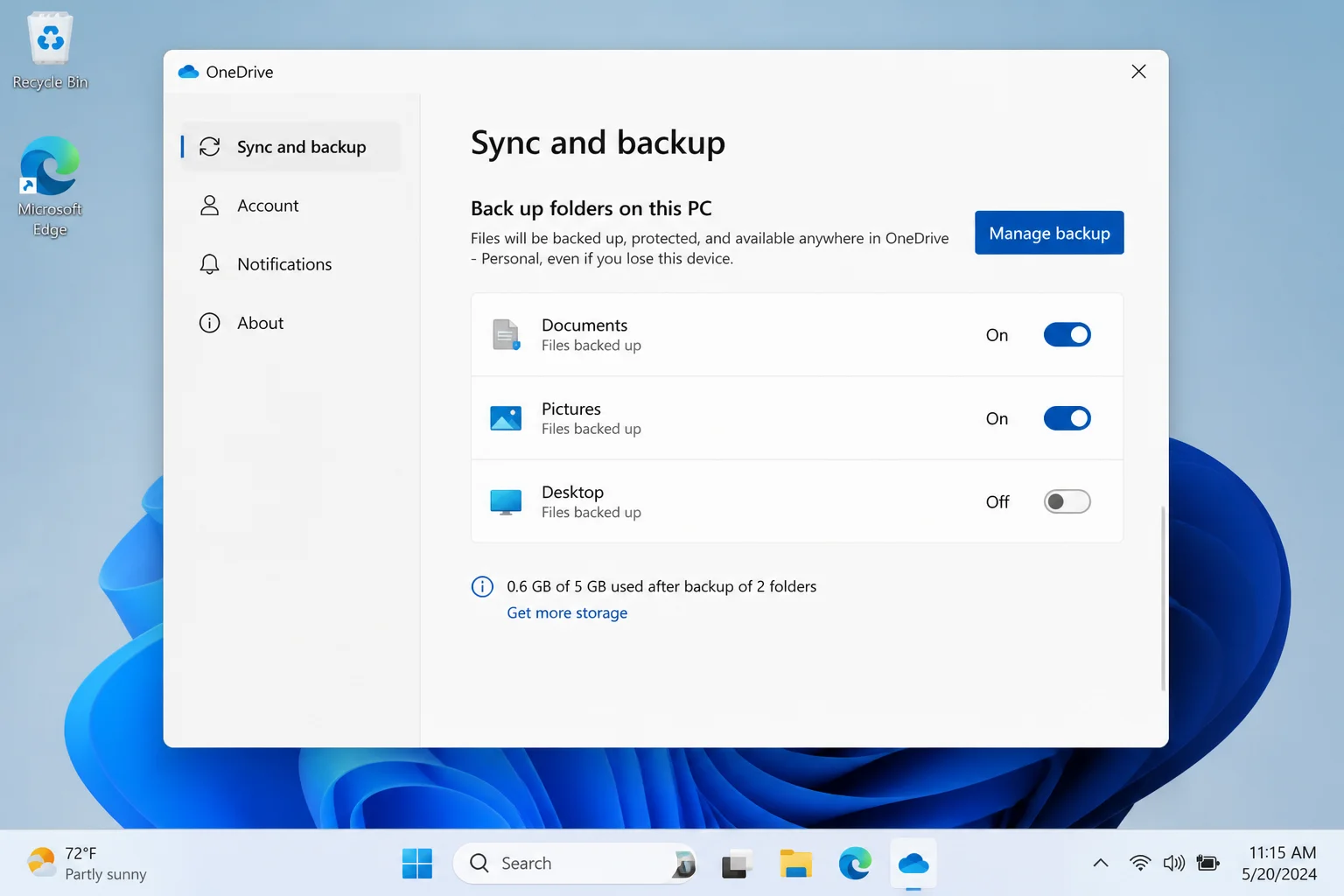The width and height of the screenshot is (1344, 896).
Task: Click the OneDrive icon on the taskbar
Action: pyautogui.click(x=913, y=864)
